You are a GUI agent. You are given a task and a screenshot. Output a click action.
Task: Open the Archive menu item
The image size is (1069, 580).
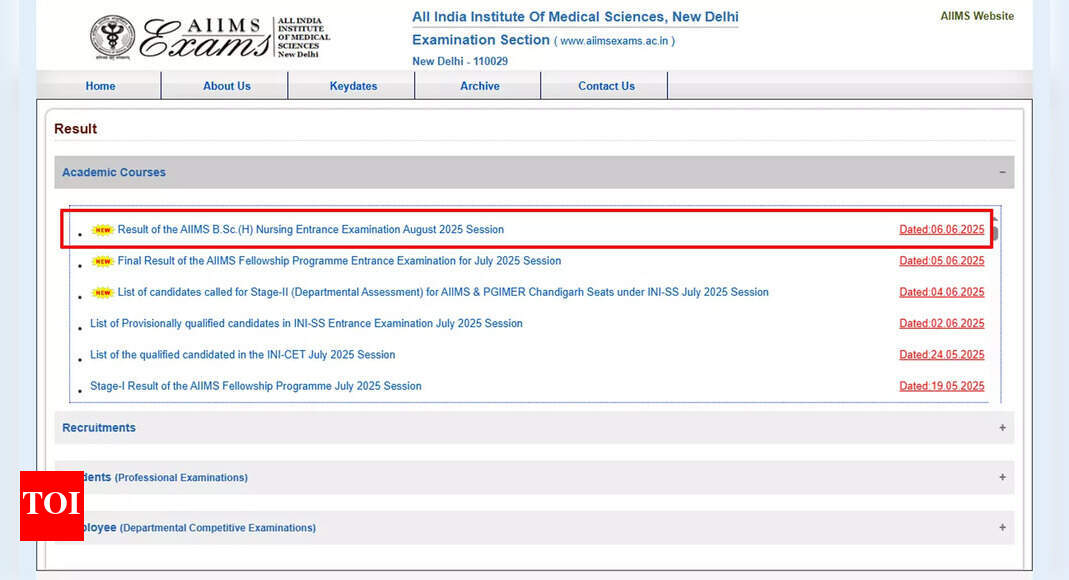click(x=480, y=86)
